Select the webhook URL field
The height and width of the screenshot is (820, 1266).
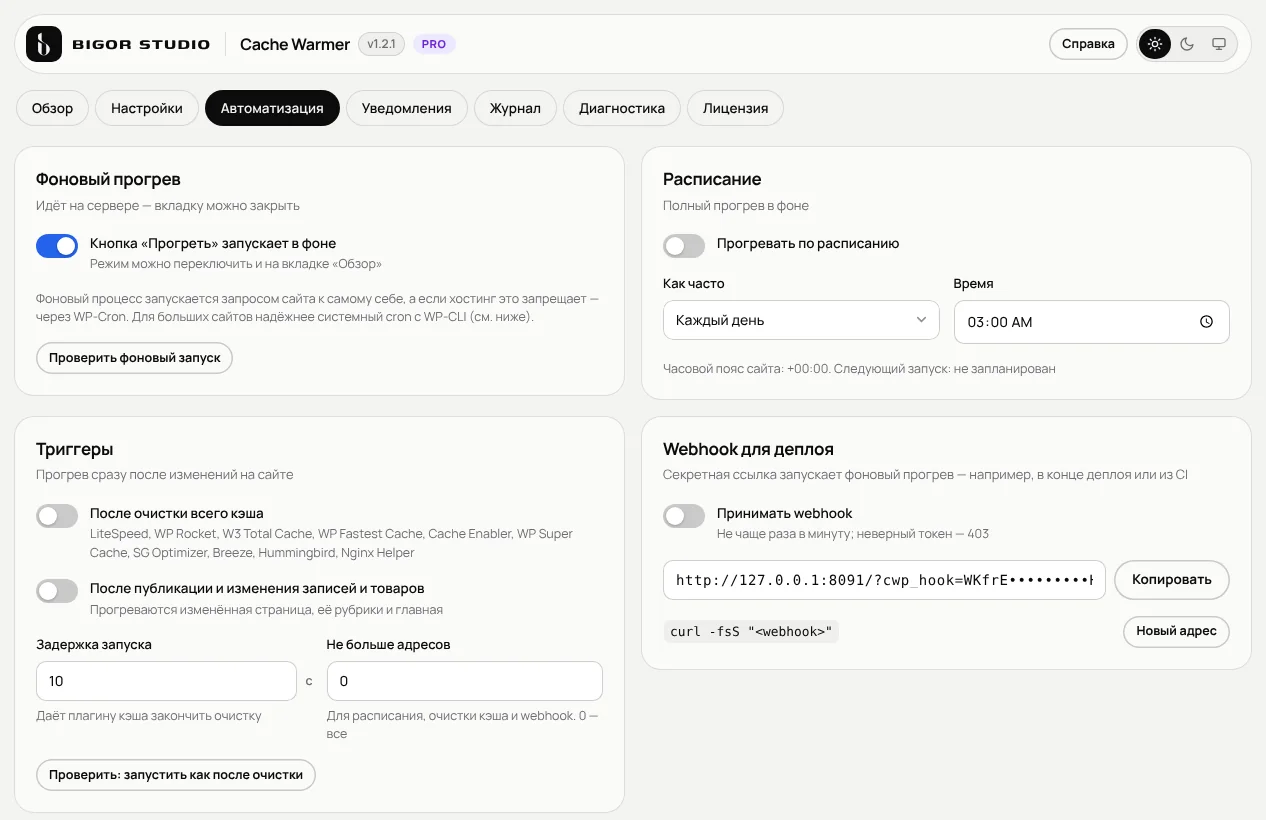[884, 580]
